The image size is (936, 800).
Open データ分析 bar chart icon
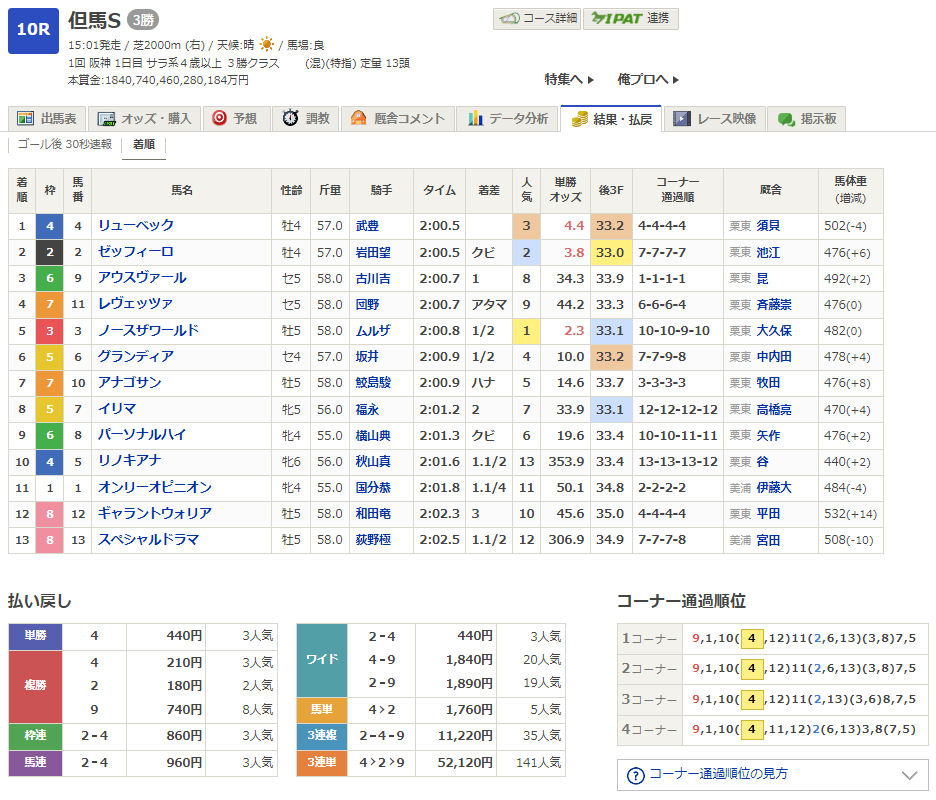click(475, 119)
